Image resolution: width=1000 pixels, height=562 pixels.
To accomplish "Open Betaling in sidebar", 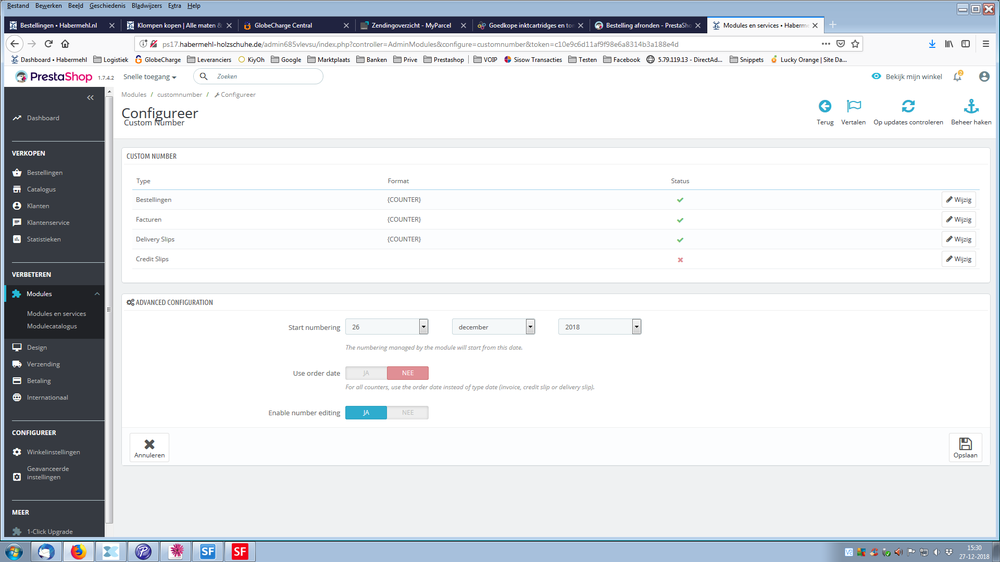I will (38, 381).
